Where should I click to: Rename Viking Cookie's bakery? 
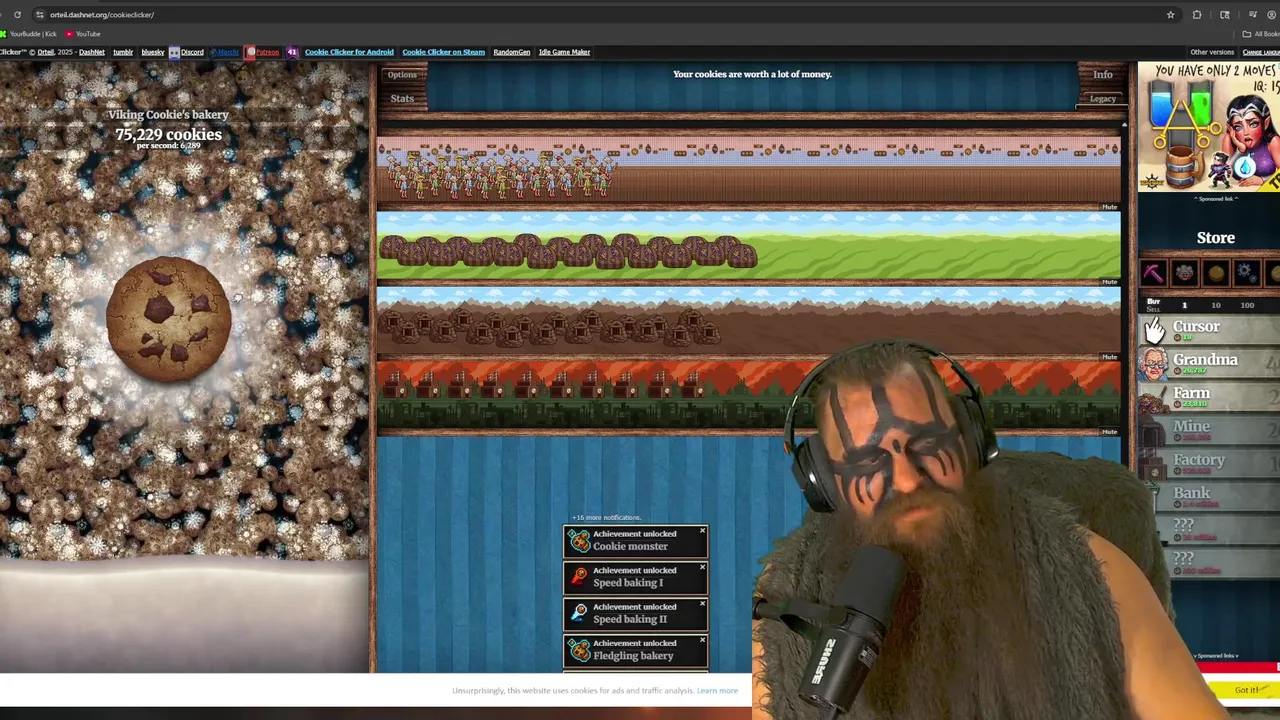point(168,114)
